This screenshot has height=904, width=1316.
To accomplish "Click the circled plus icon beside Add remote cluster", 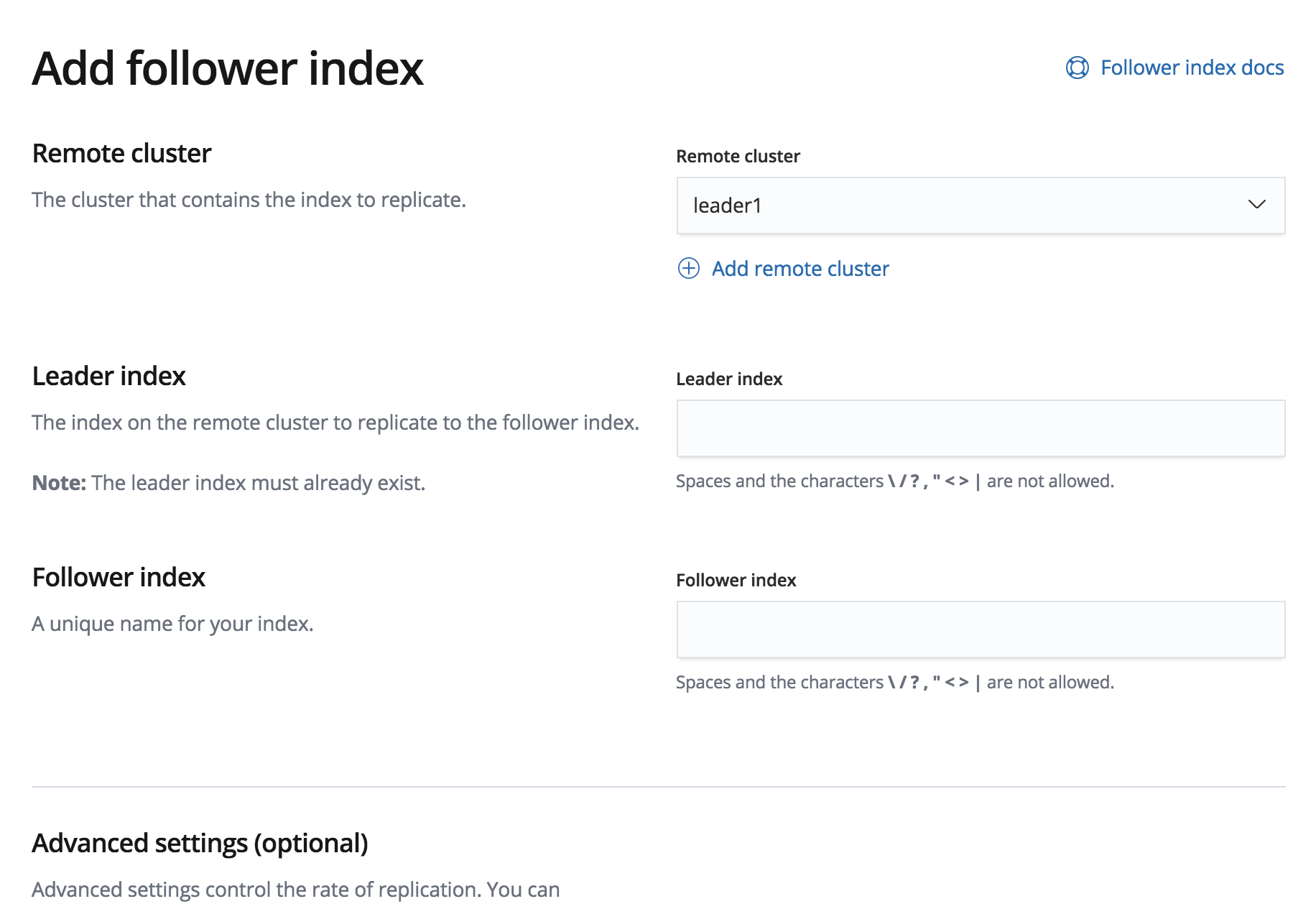I will click(x=689, y=269).
